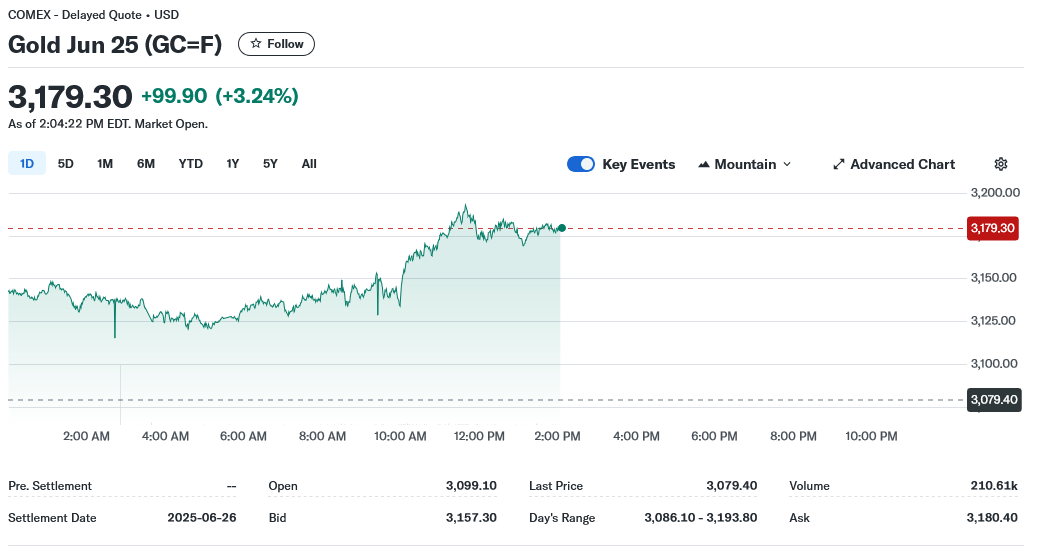
Task: Click the 3,125.00 y-axis label
Action: [x=993, y=321]
